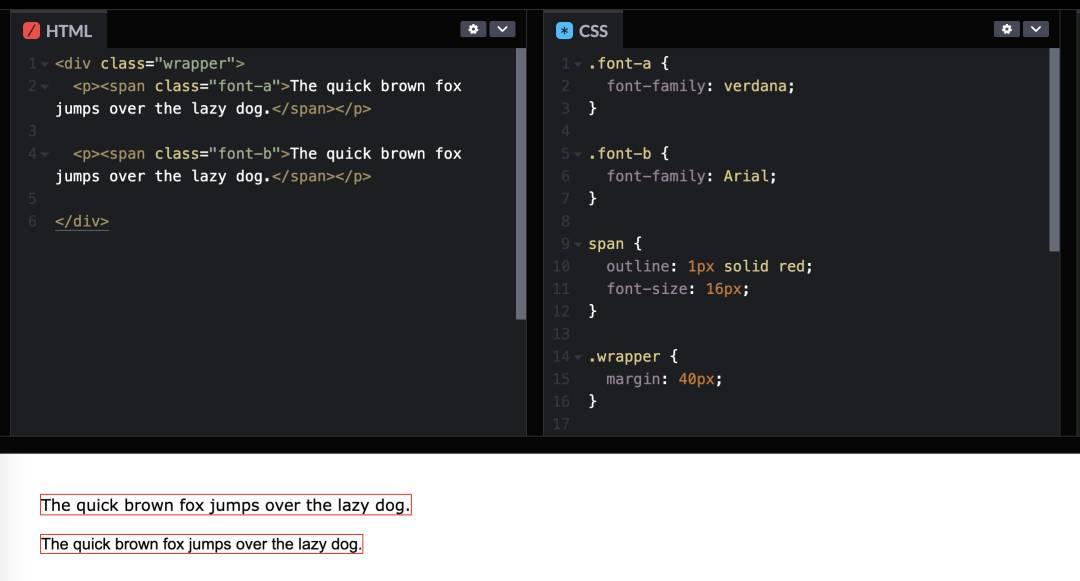The height and width of the screenshot is (581, 1080).
Task: Collapse the div wrapper fold arrow on HTML line 1
Action: [45, 64]
